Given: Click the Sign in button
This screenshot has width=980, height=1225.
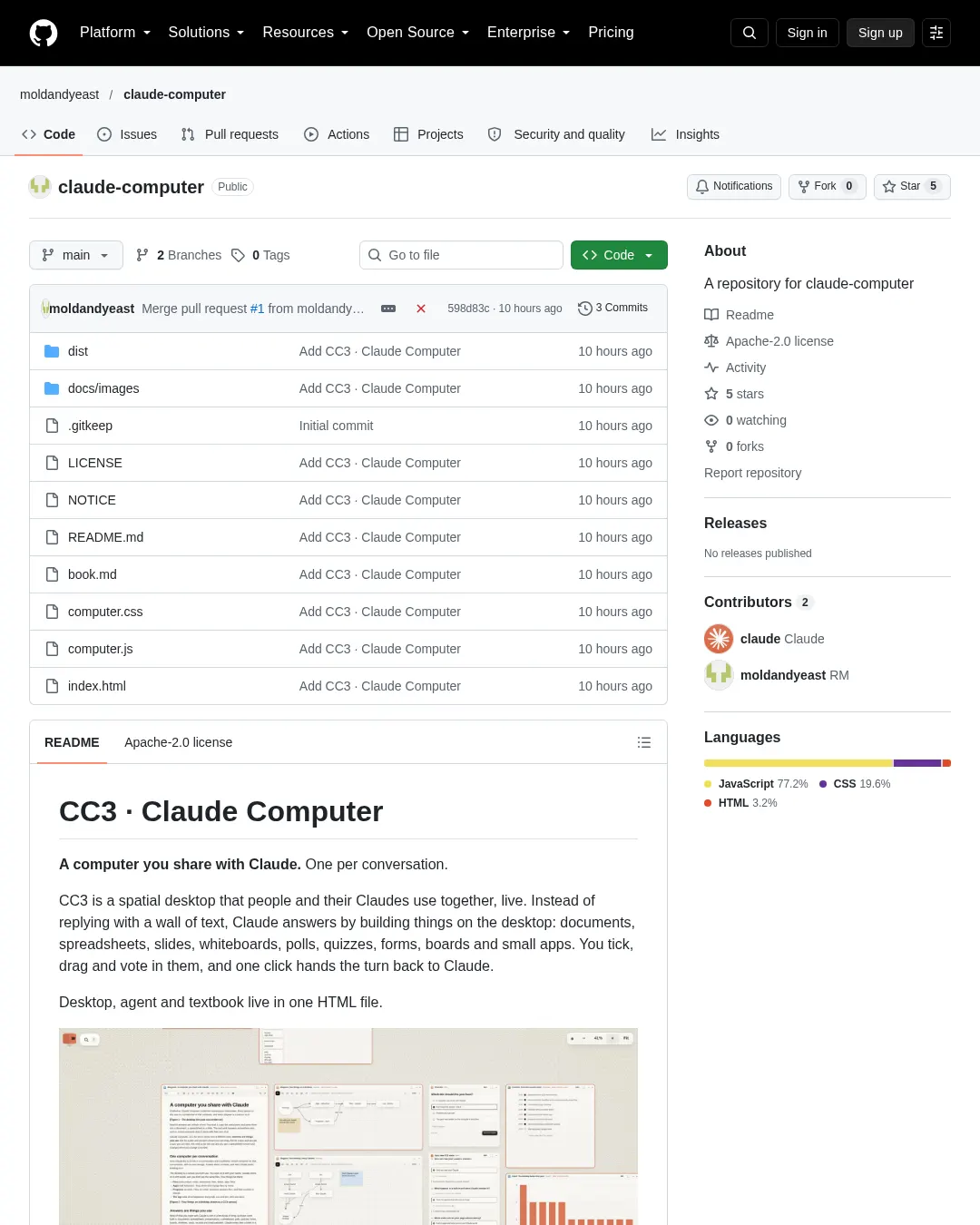Looking at the screenshot, I should [808, 33].
